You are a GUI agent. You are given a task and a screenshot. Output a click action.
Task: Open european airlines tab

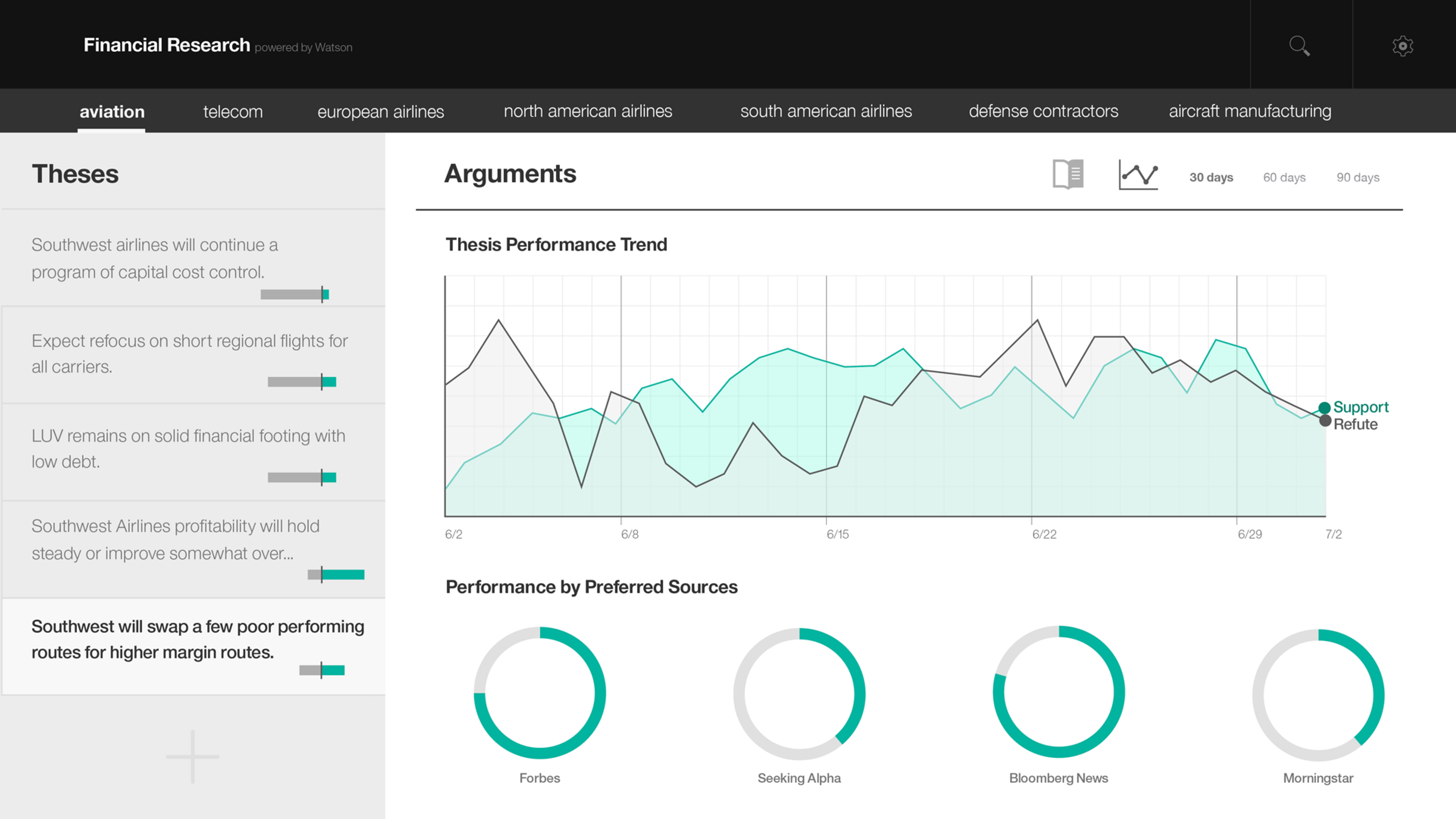tap(380, 111)
